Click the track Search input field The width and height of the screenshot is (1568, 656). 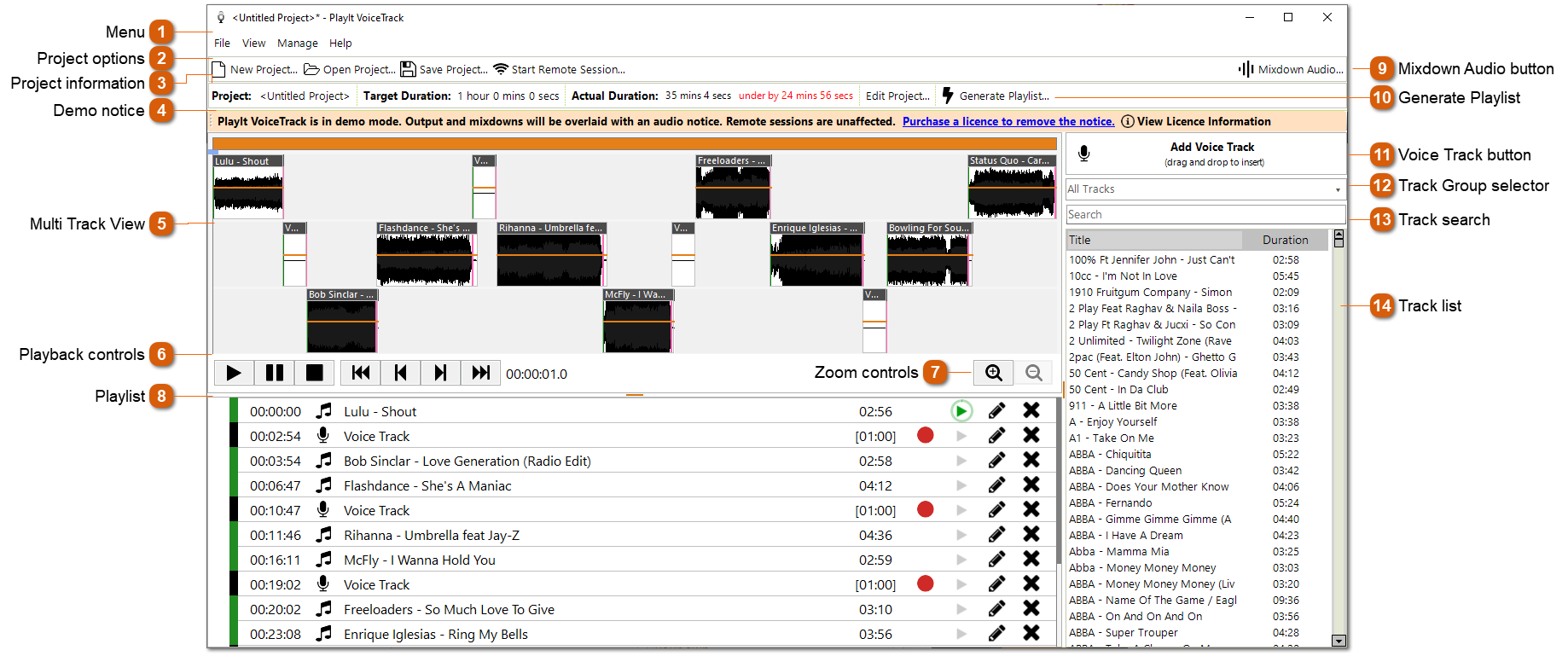coord(1205,215)
